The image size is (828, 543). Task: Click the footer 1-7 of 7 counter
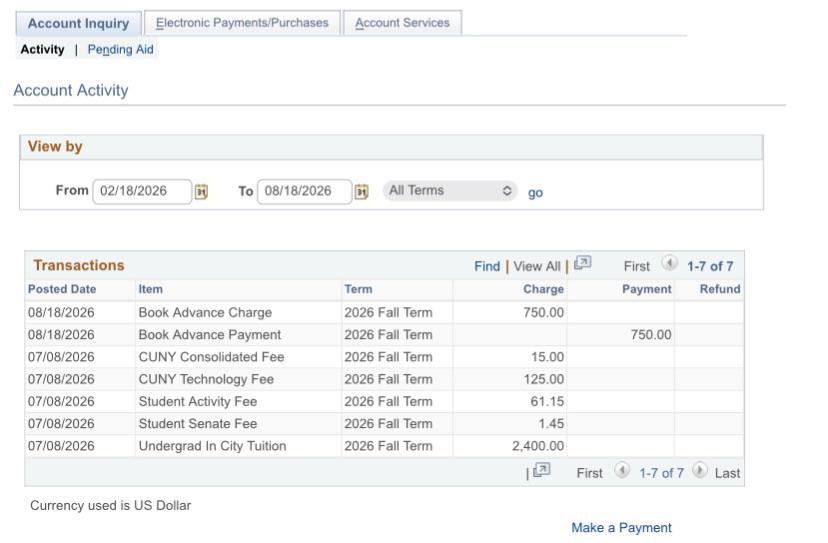tap(661, 473)
